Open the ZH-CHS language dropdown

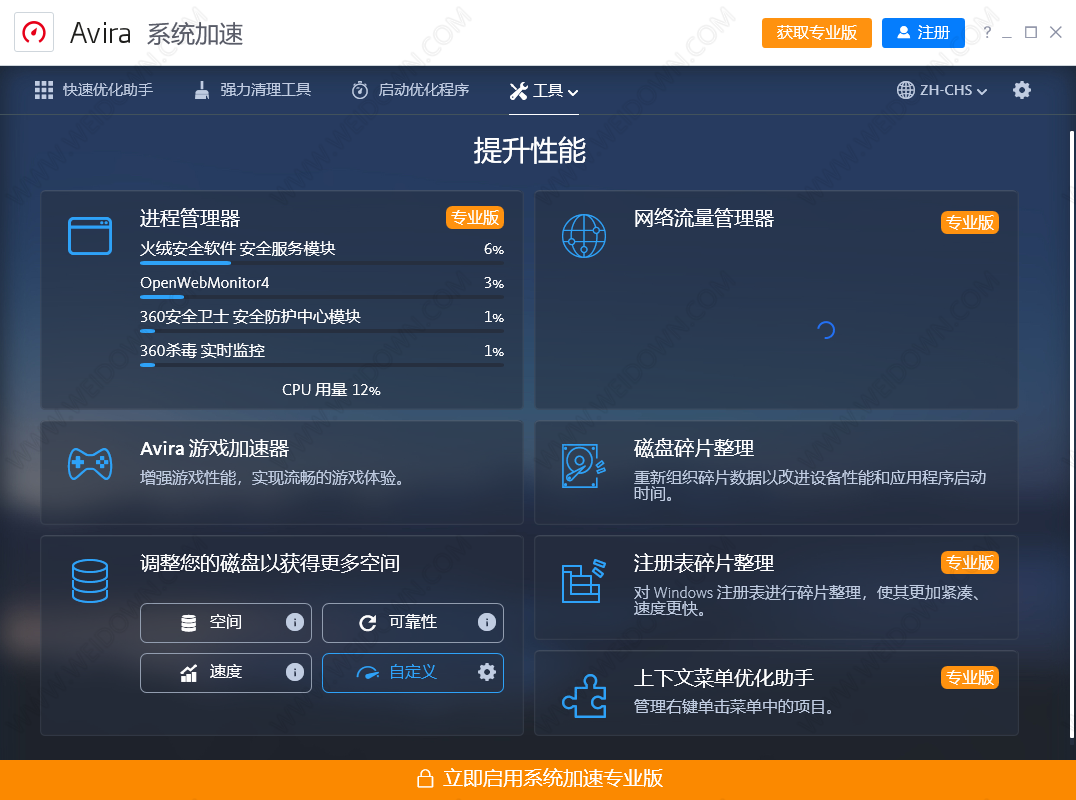942,90
